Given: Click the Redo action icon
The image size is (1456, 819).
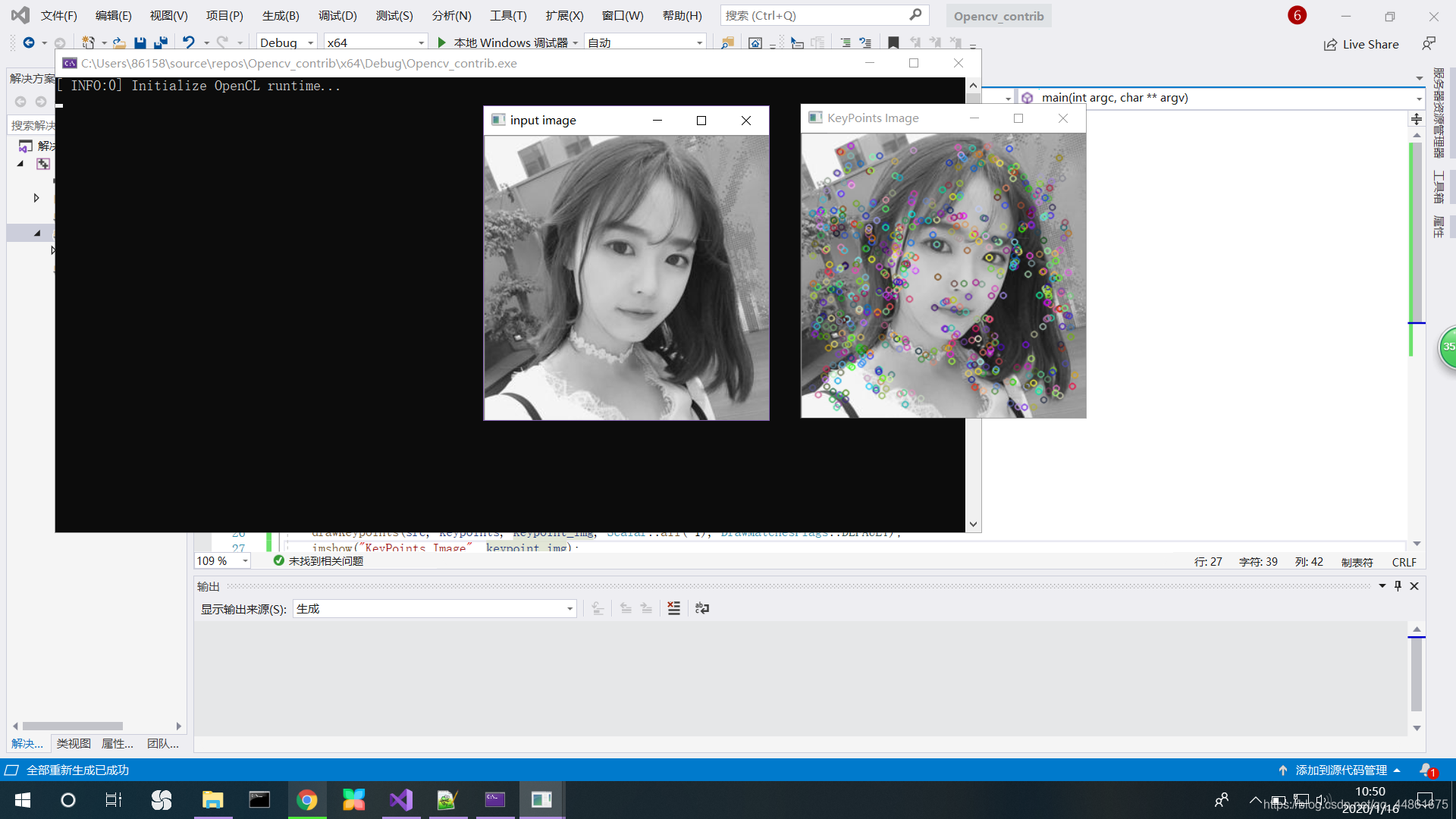Looking at the screenshot, I should point(222,42).
